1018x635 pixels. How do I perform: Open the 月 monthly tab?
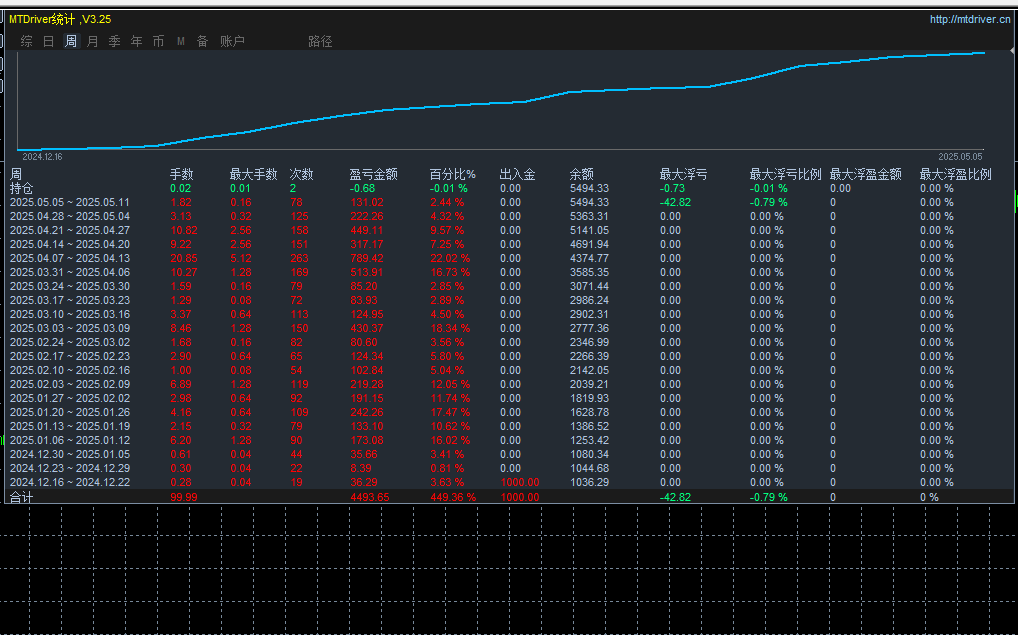[x=93, y=41]
